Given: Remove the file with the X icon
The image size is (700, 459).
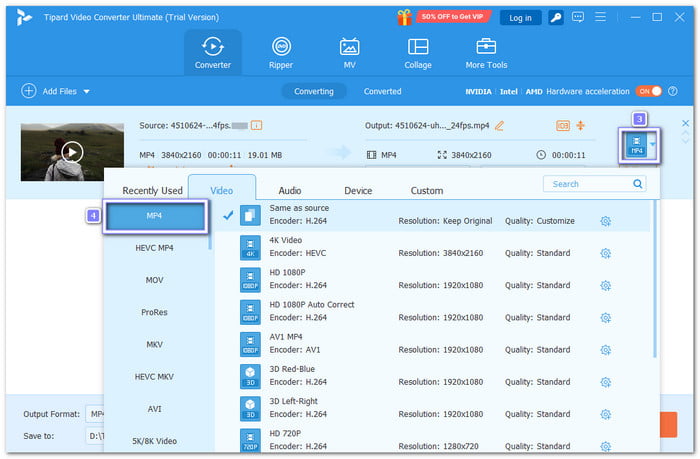Looking at the screenshot, I should [x=685, y=123].
